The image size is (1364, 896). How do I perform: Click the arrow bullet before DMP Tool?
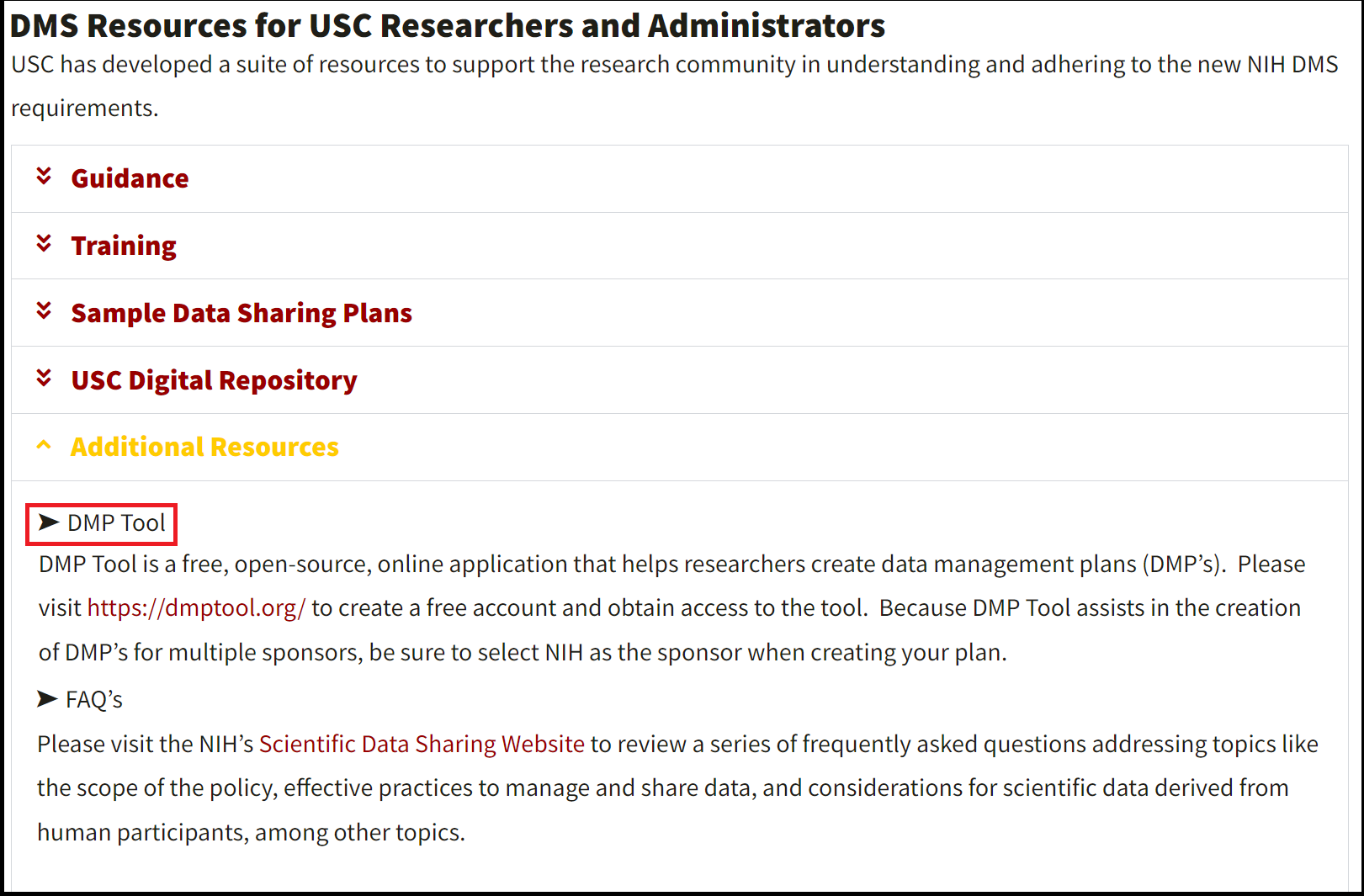click(x=47, y=523)
